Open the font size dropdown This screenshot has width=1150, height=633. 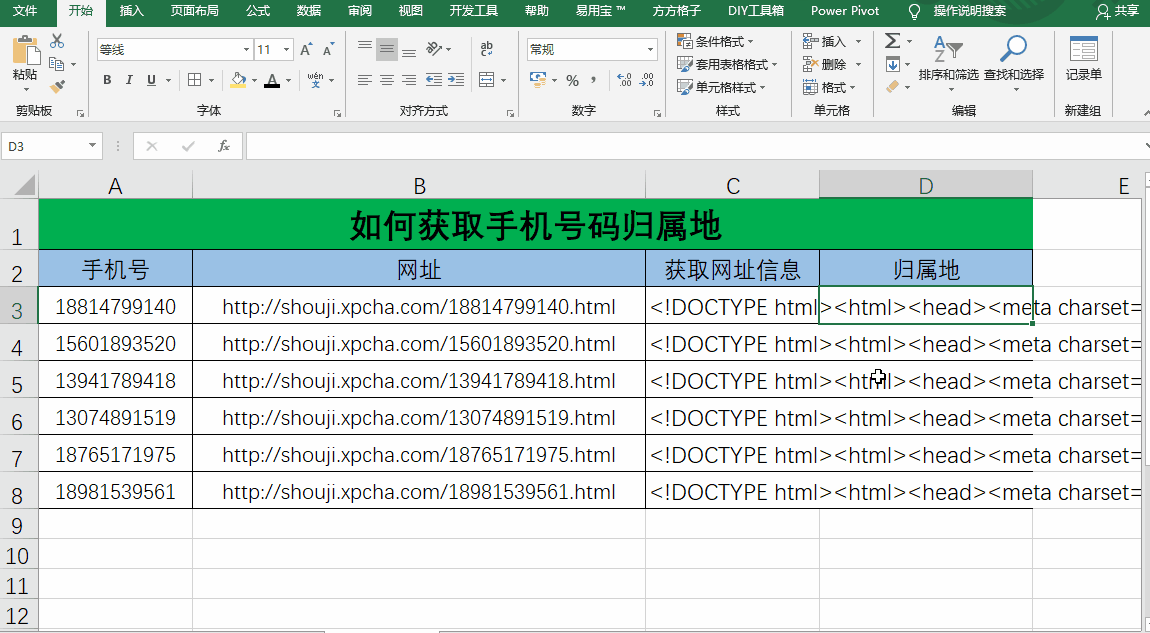point(287,48)
